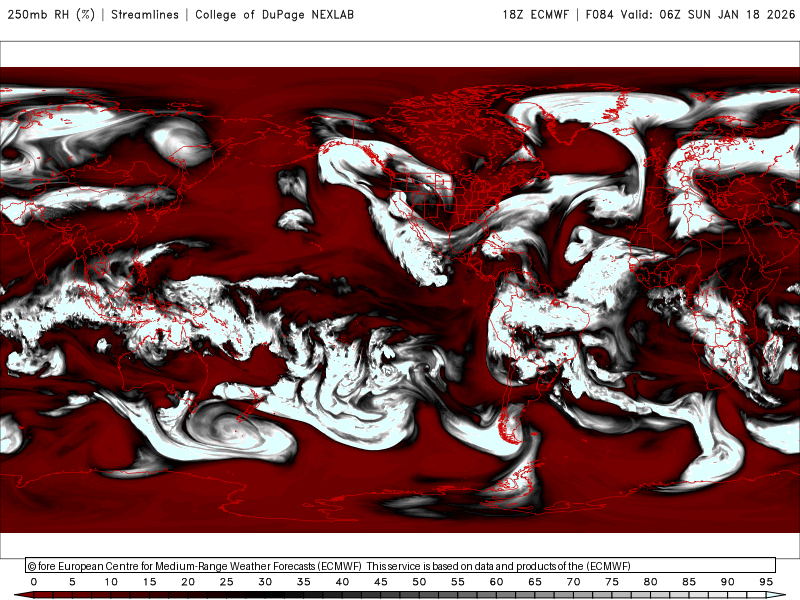Click the ECMWF copyright notice box
This screenshot has width=800, height=600.
pyautogui.click(x=401, y=565)
